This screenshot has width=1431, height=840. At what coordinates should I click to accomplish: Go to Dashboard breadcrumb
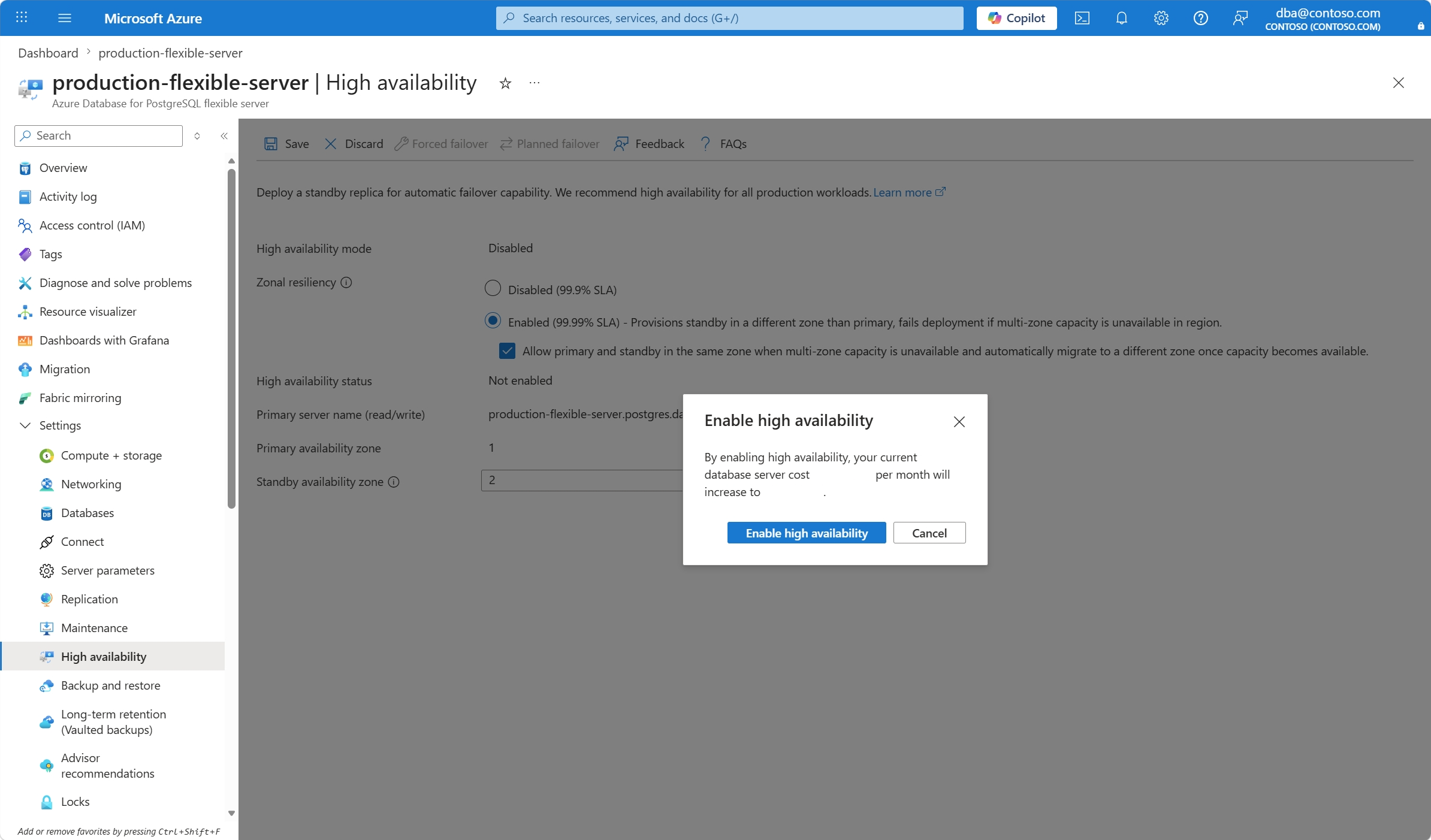tap(48, 53)
